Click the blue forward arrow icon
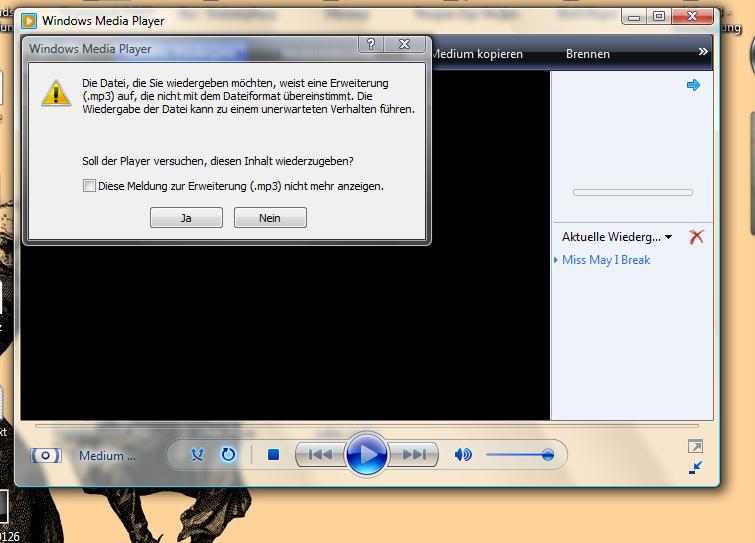Screen dimensions: 755x543 tap(693, 85)
